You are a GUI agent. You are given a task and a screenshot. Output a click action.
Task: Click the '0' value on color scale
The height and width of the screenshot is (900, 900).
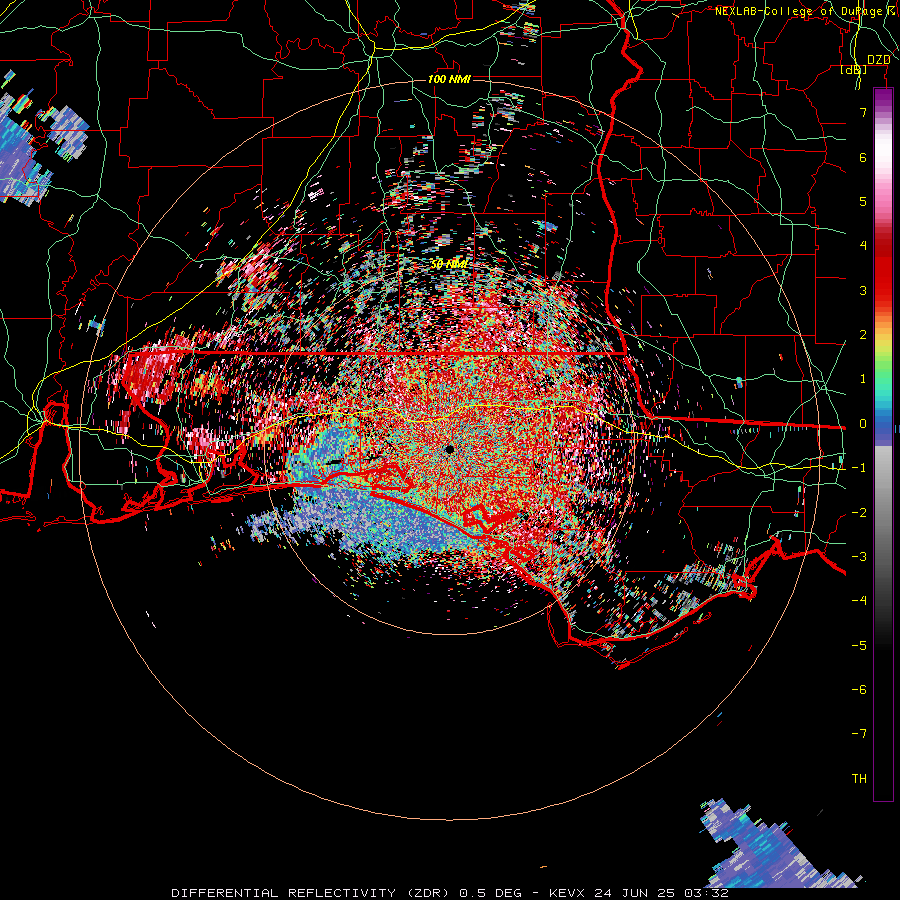tap(863, 424)
